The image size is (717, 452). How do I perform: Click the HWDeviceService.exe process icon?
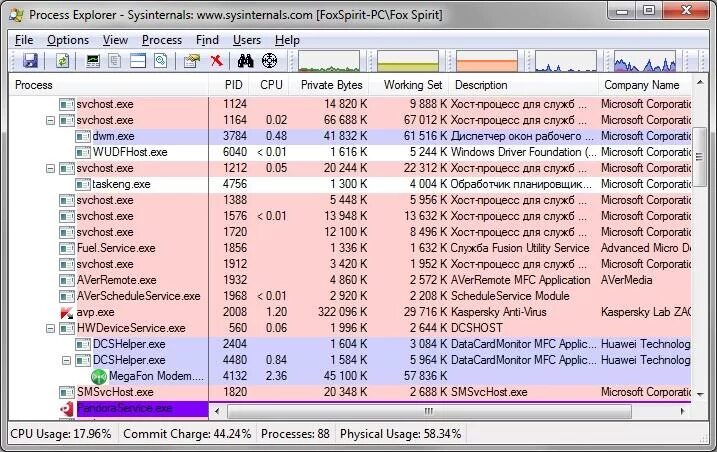pos(67,328)
